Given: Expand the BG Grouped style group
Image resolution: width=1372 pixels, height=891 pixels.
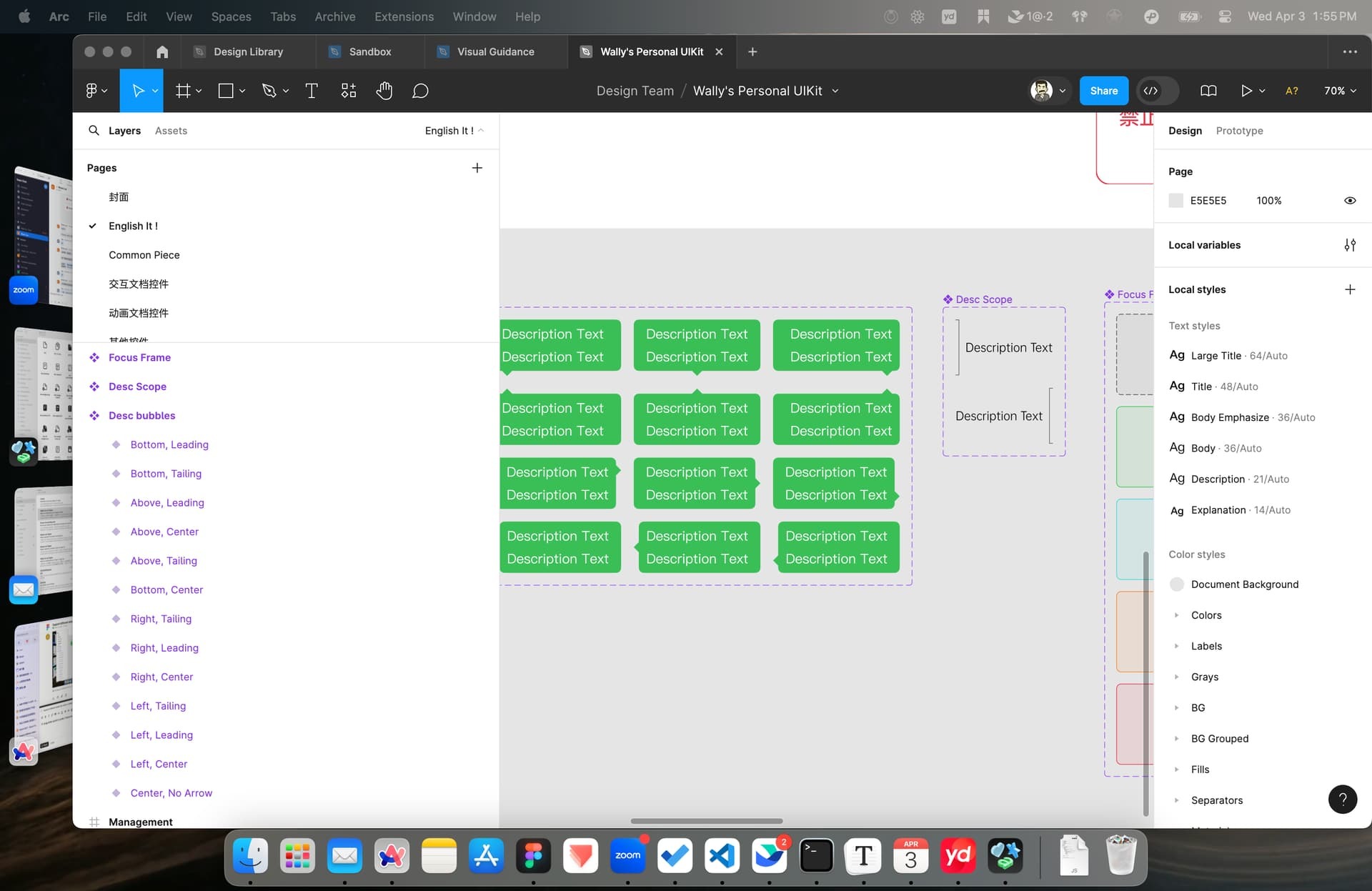Looking at the screenshot, I should (1177, 738).
